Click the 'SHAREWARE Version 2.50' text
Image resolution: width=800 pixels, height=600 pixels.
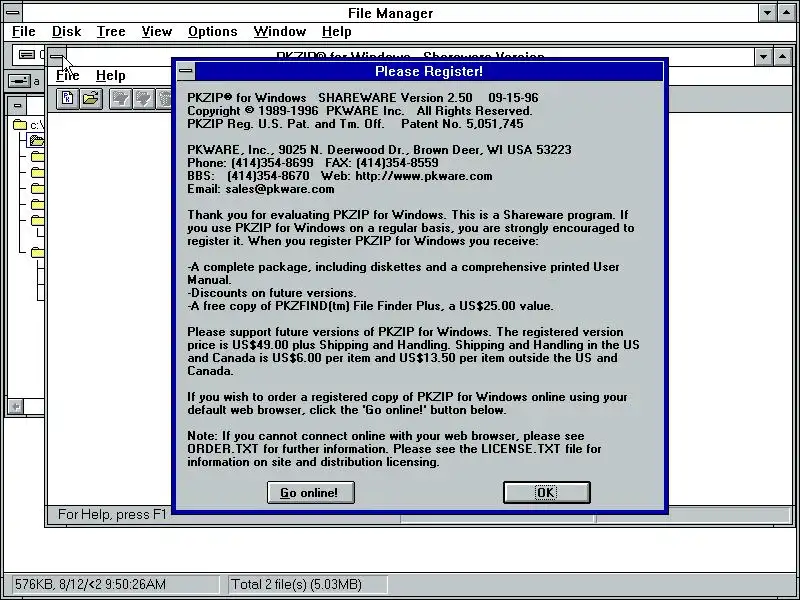pos(395,98)
